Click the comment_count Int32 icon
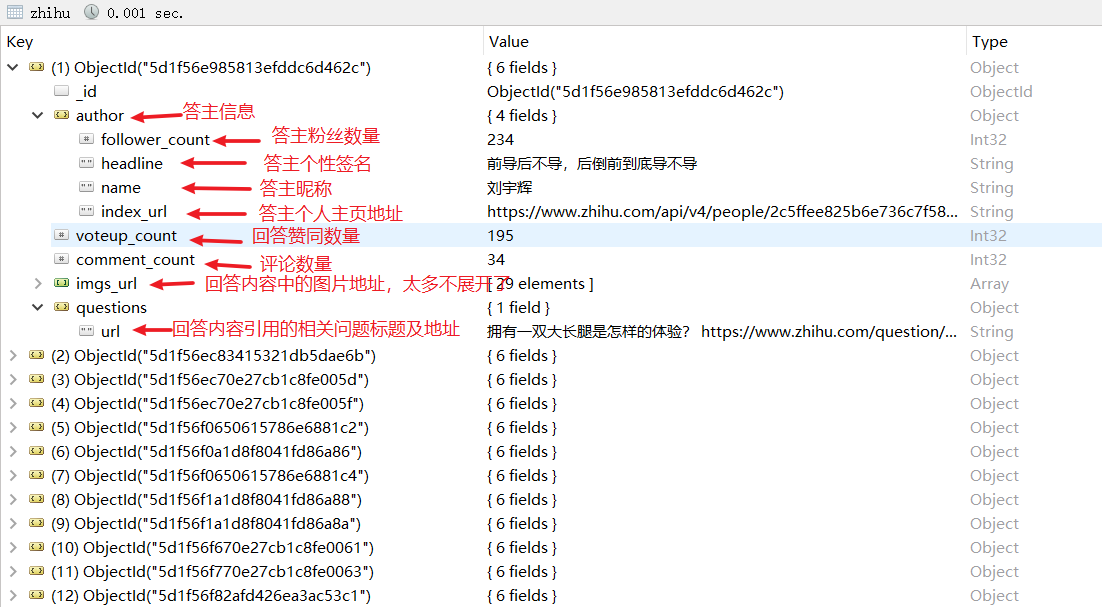 (x=62, y=259)
